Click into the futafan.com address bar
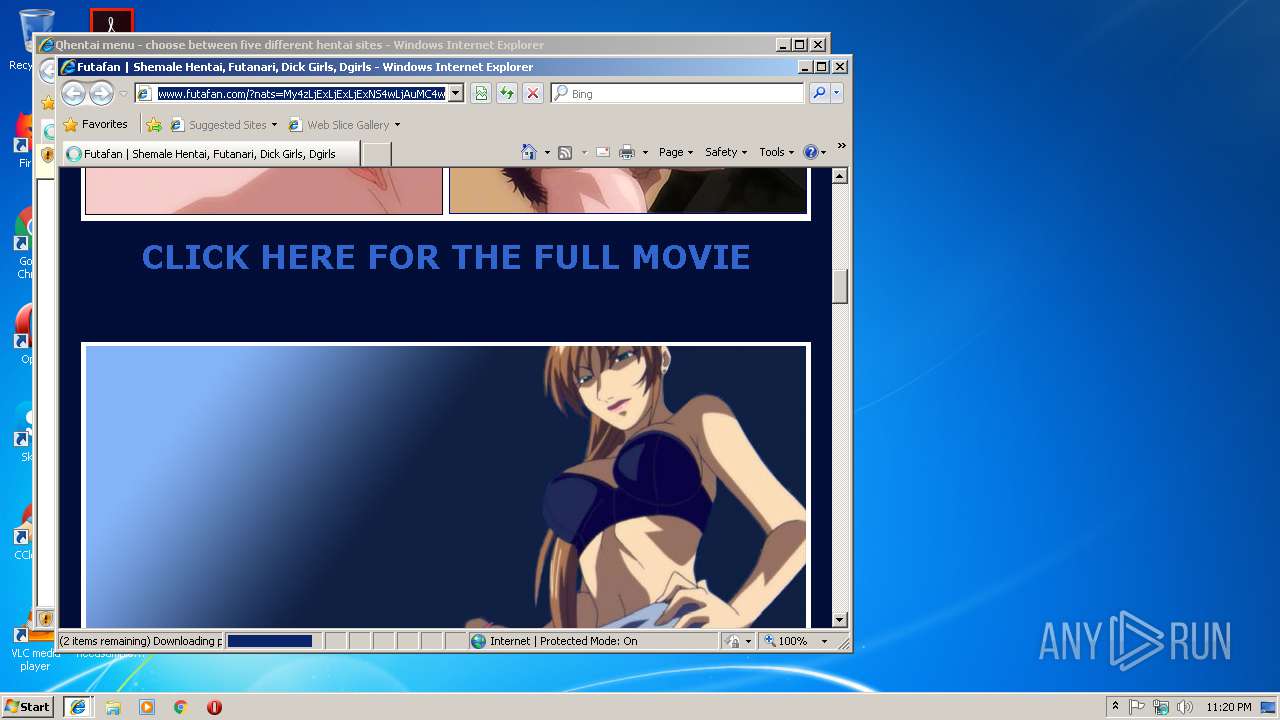The width and height of the screenshot is (1280, 720). point(301,93)
